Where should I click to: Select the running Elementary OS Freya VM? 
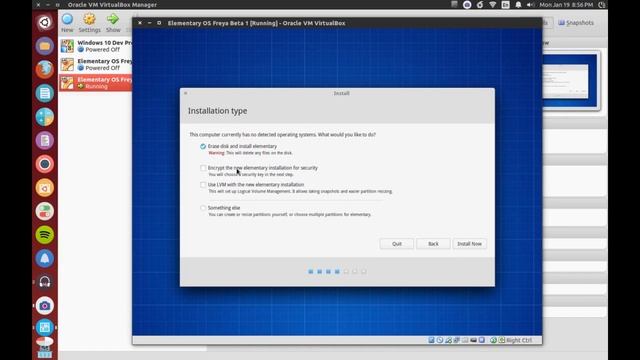[96, 82]
